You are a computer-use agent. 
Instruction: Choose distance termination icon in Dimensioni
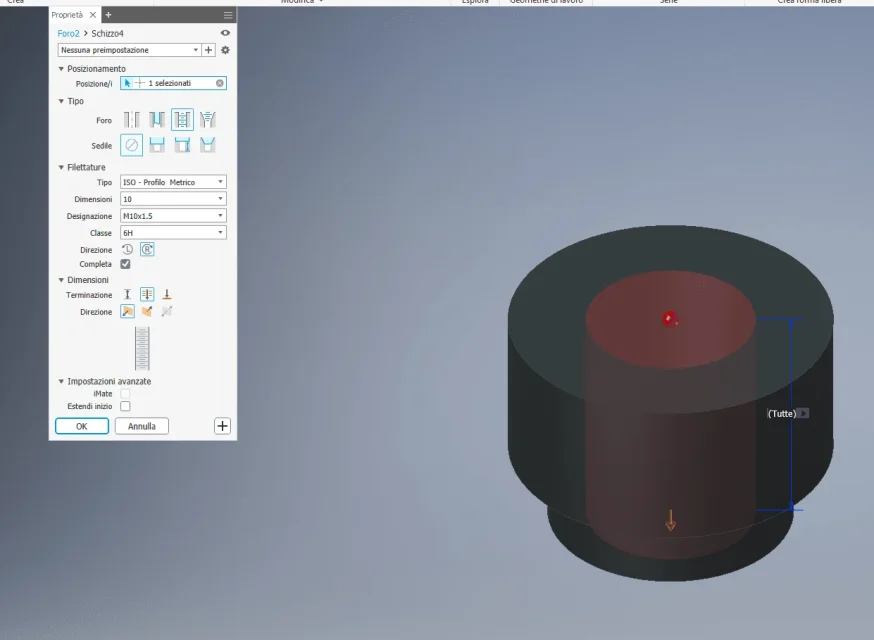[128, 294]
